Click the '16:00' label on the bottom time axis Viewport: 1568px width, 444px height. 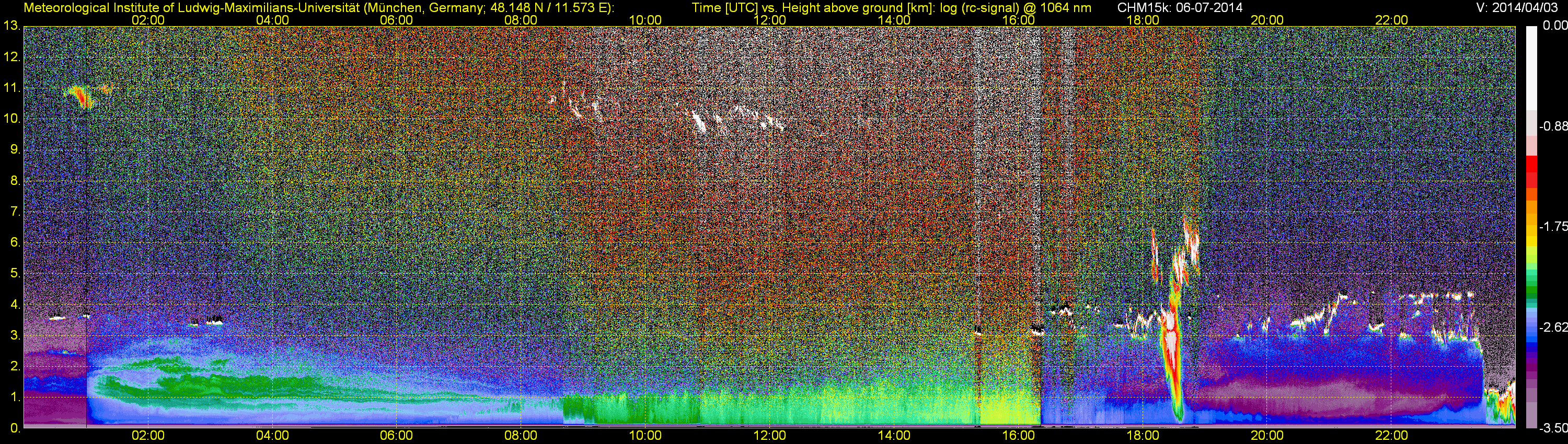(x=1018, y=436)
